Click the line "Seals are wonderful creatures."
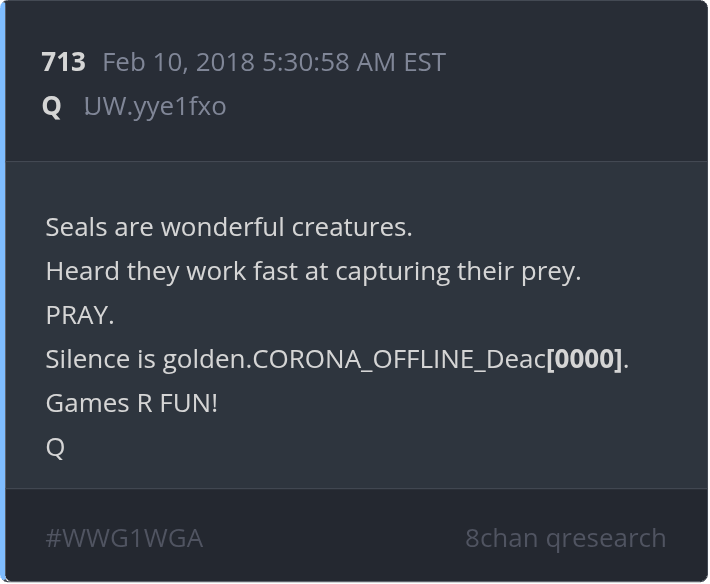 (228, 227)
